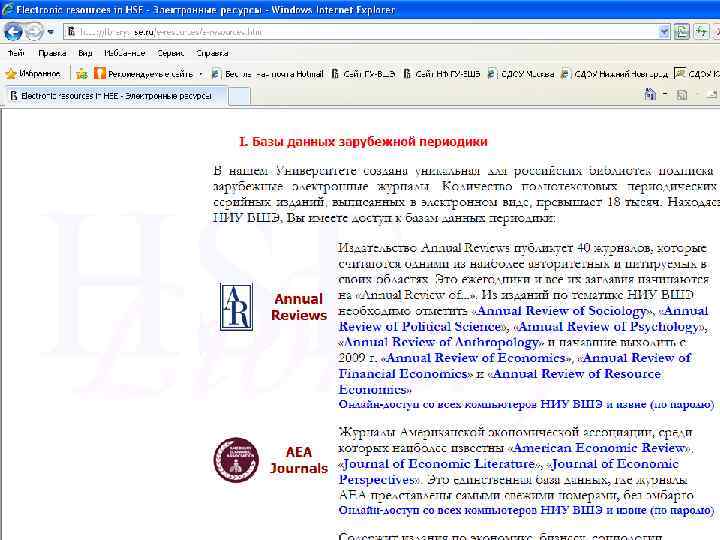The image size is (720, 540).
Task: Click online access link under AEA Journals
Action: coord(526,510)
